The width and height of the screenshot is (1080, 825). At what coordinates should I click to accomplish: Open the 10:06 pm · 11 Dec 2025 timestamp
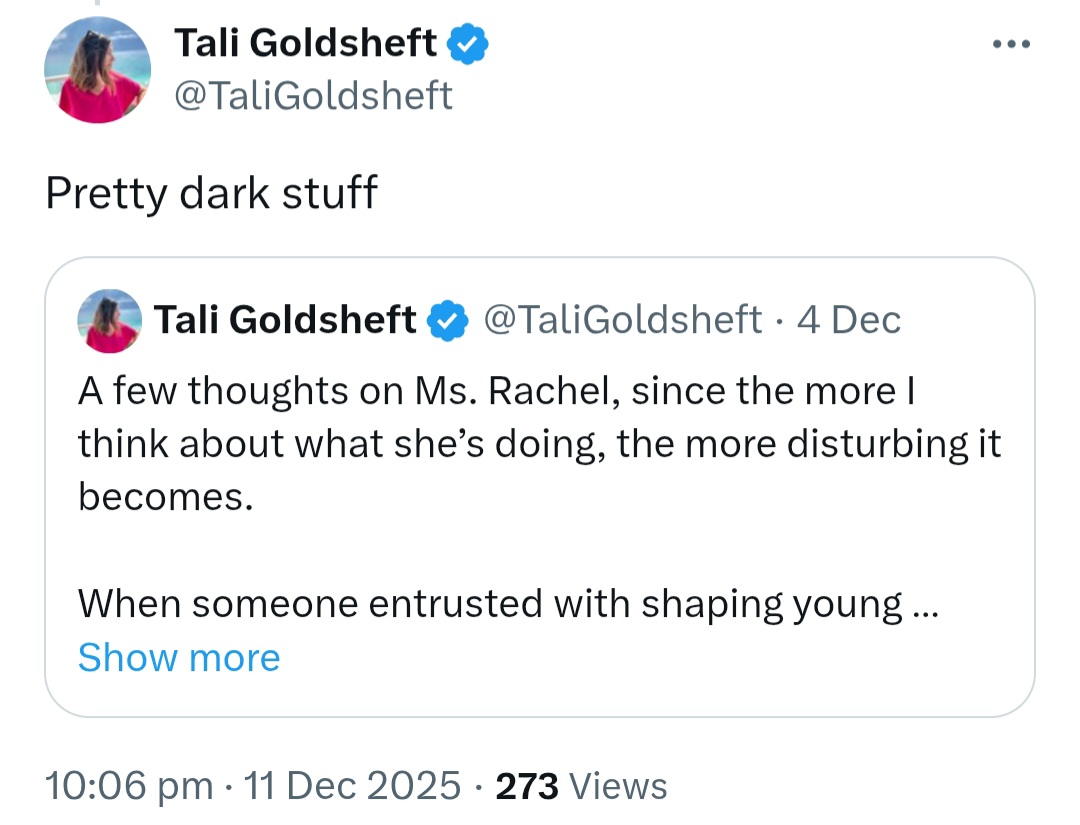(x=253, y=785)
